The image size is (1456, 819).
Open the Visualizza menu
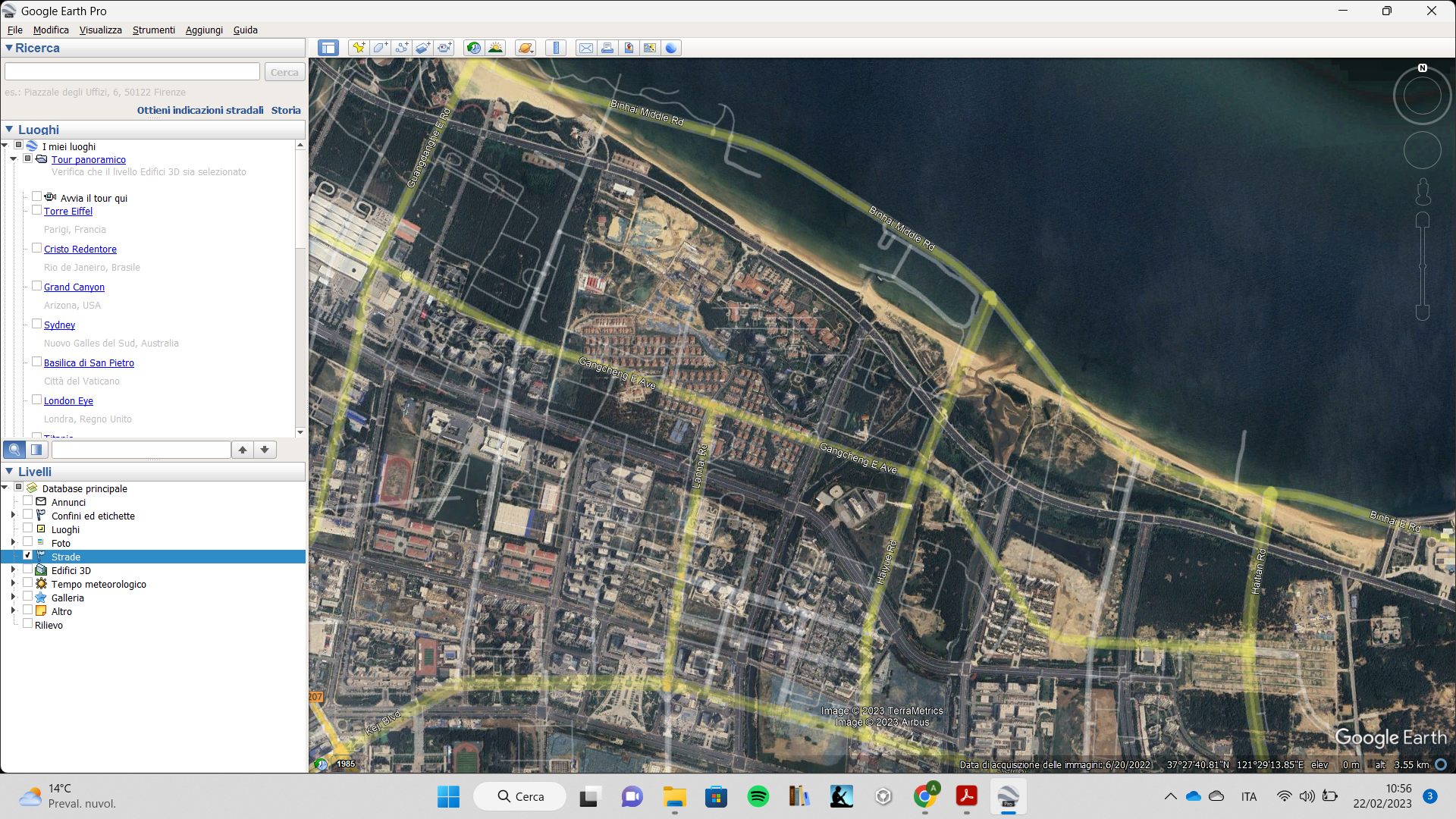[100, 30]
